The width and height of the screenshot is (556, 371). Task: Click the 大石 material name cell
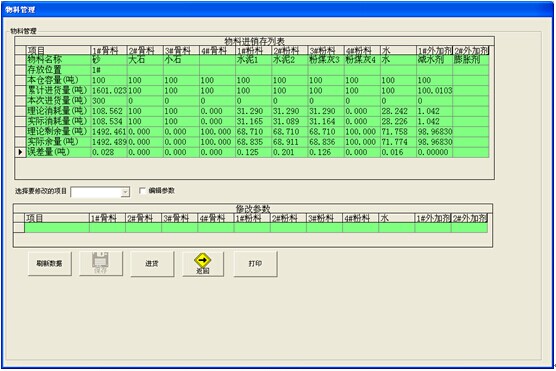click(x=145, y=60)
